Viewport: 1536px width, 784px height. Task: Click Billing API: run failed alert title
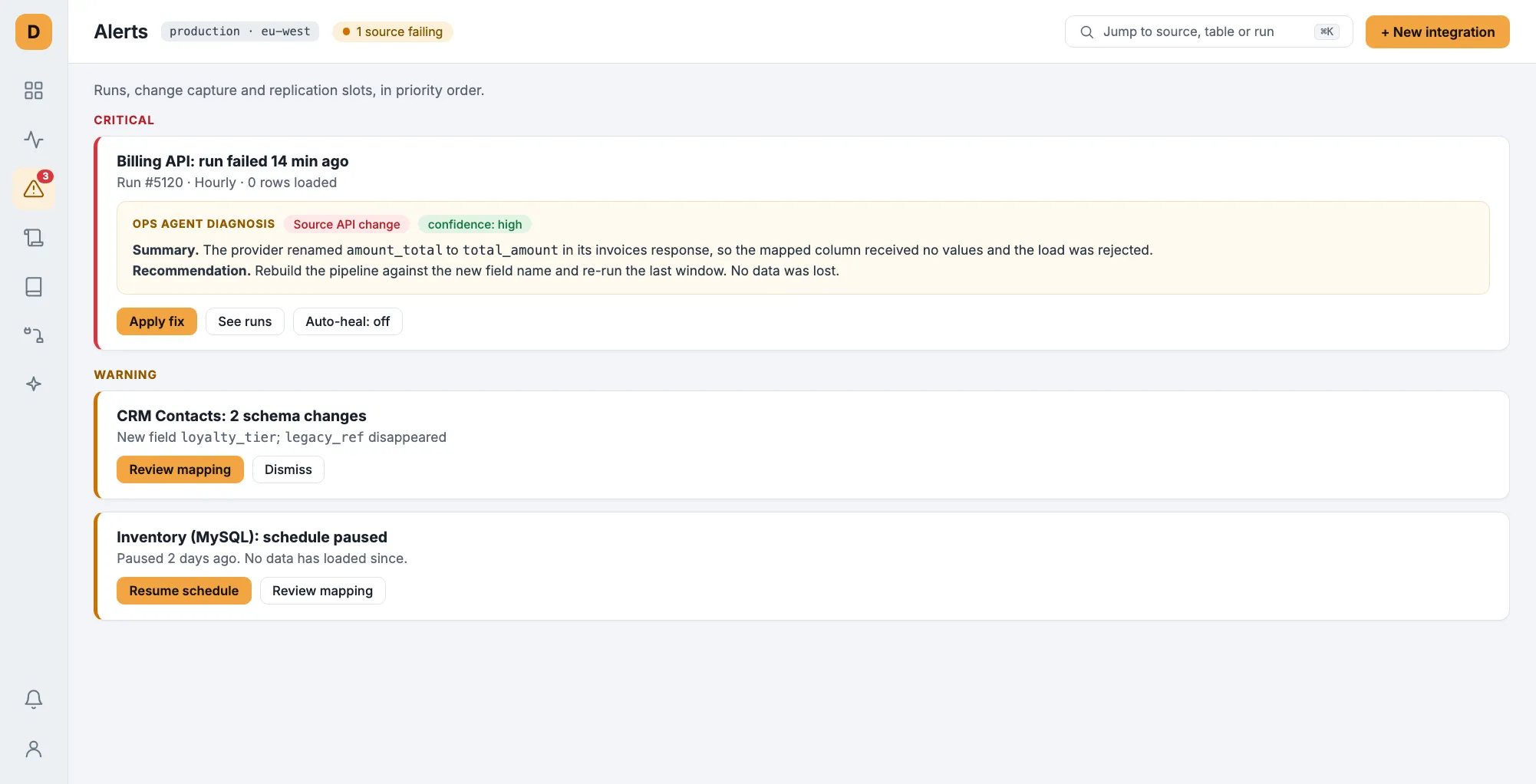pos(232,161)
